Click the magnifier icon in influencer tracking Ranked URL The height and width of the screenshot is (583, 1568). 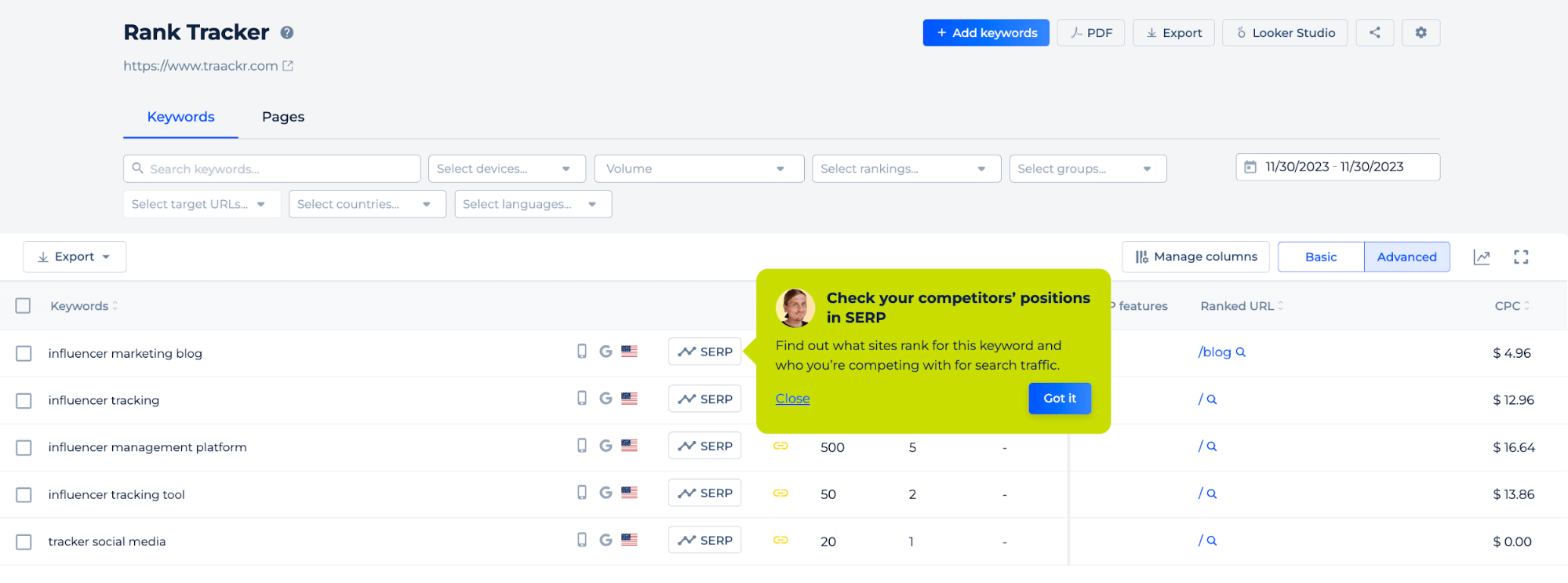[x=1212, y=399]
